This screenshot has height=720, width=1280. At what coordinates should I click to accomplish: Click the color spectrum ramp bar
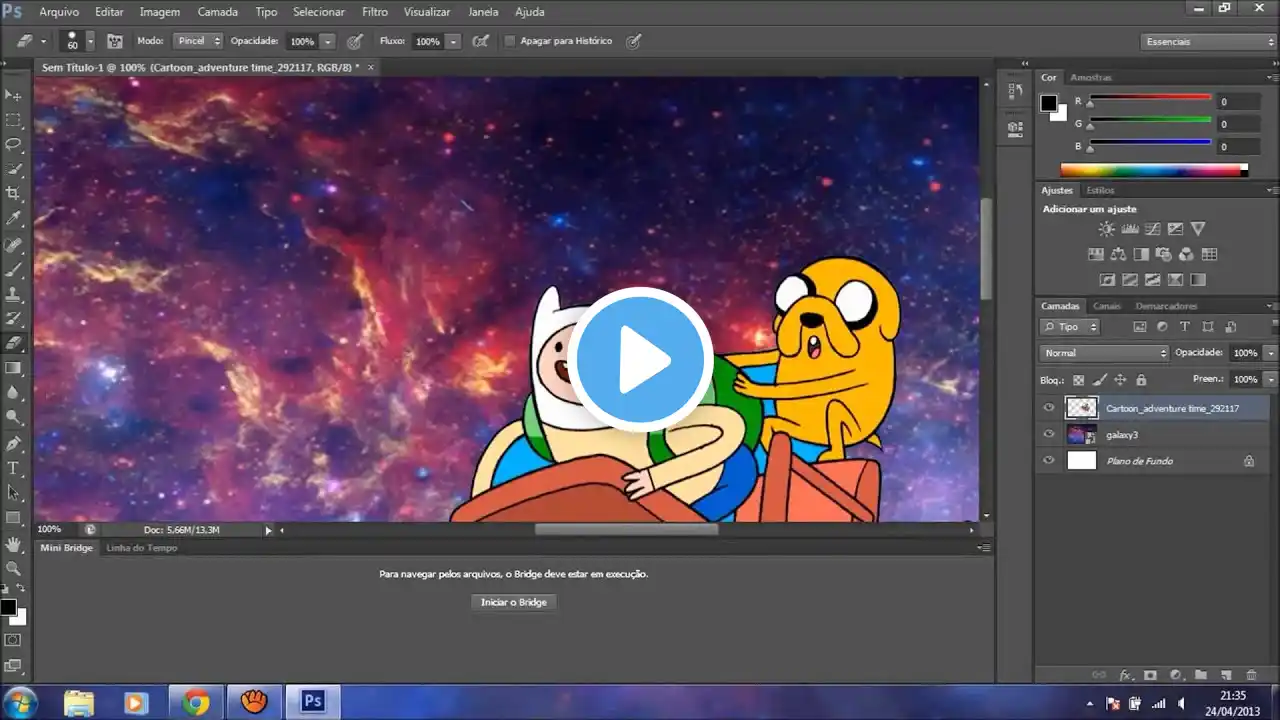click(x=1152, y=171)
